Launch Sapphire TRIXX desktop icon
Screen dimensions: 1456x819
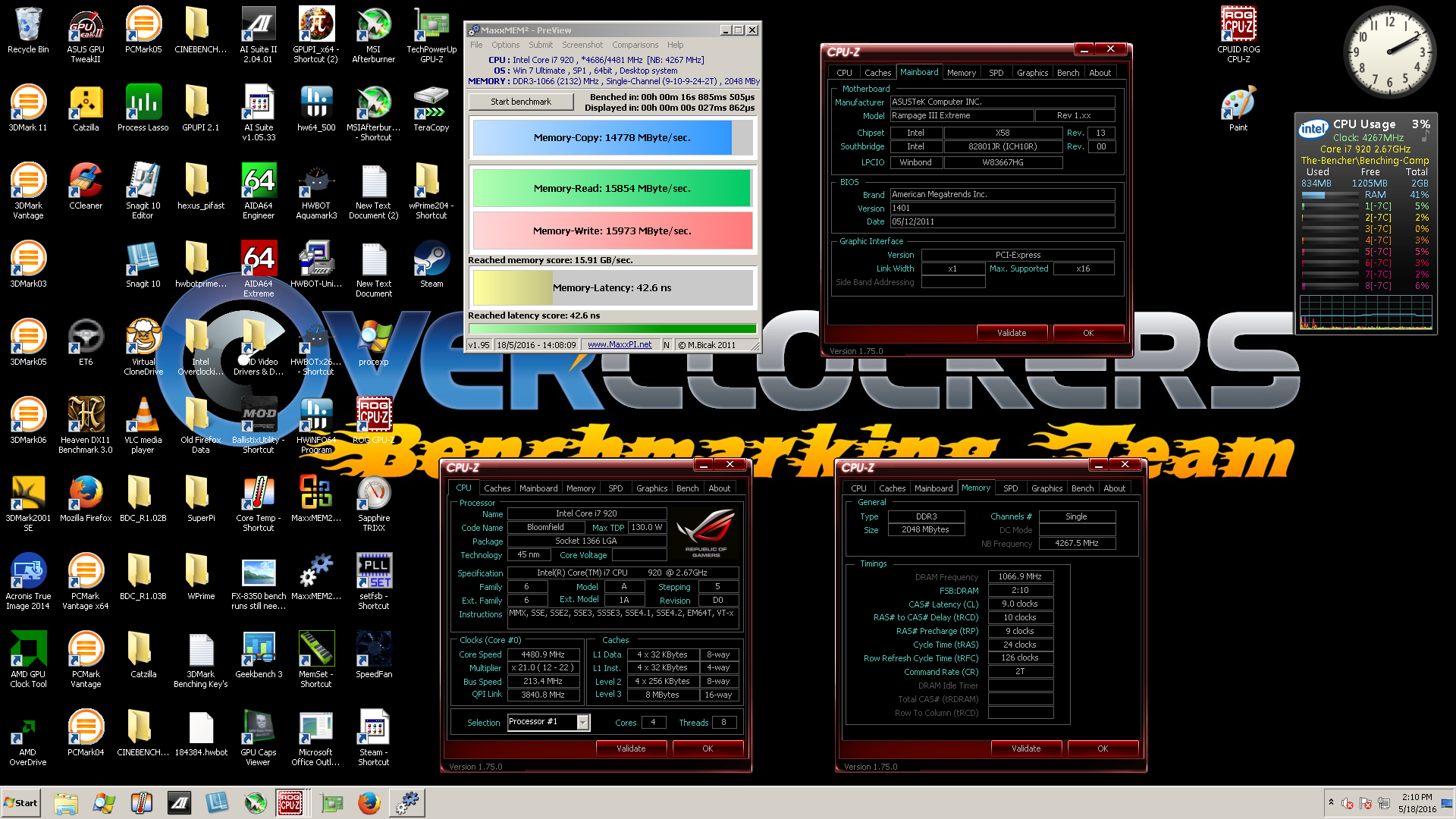[374, 504]
